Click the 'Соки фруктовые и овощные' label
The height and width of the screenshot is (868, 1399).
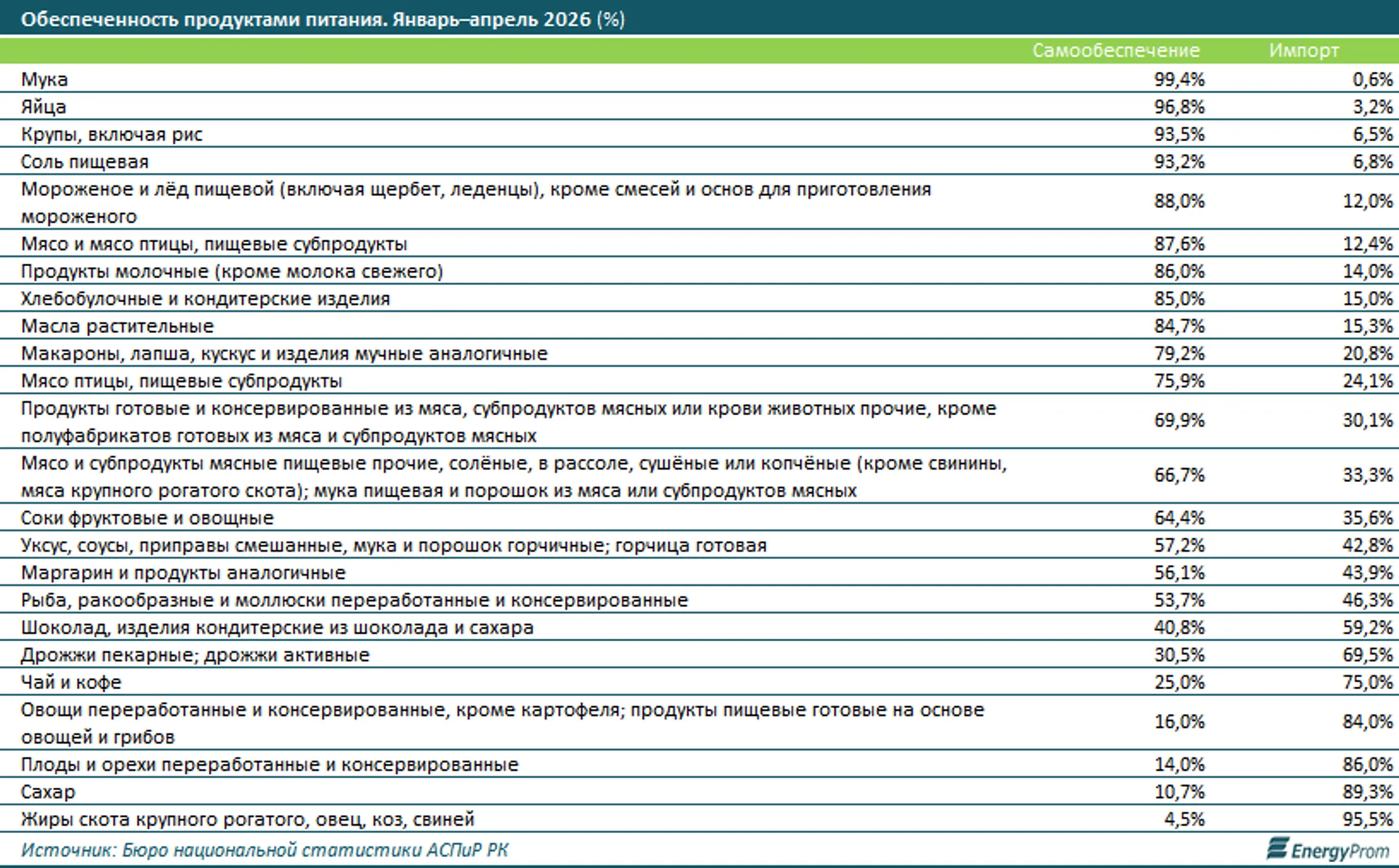point(147,518)
